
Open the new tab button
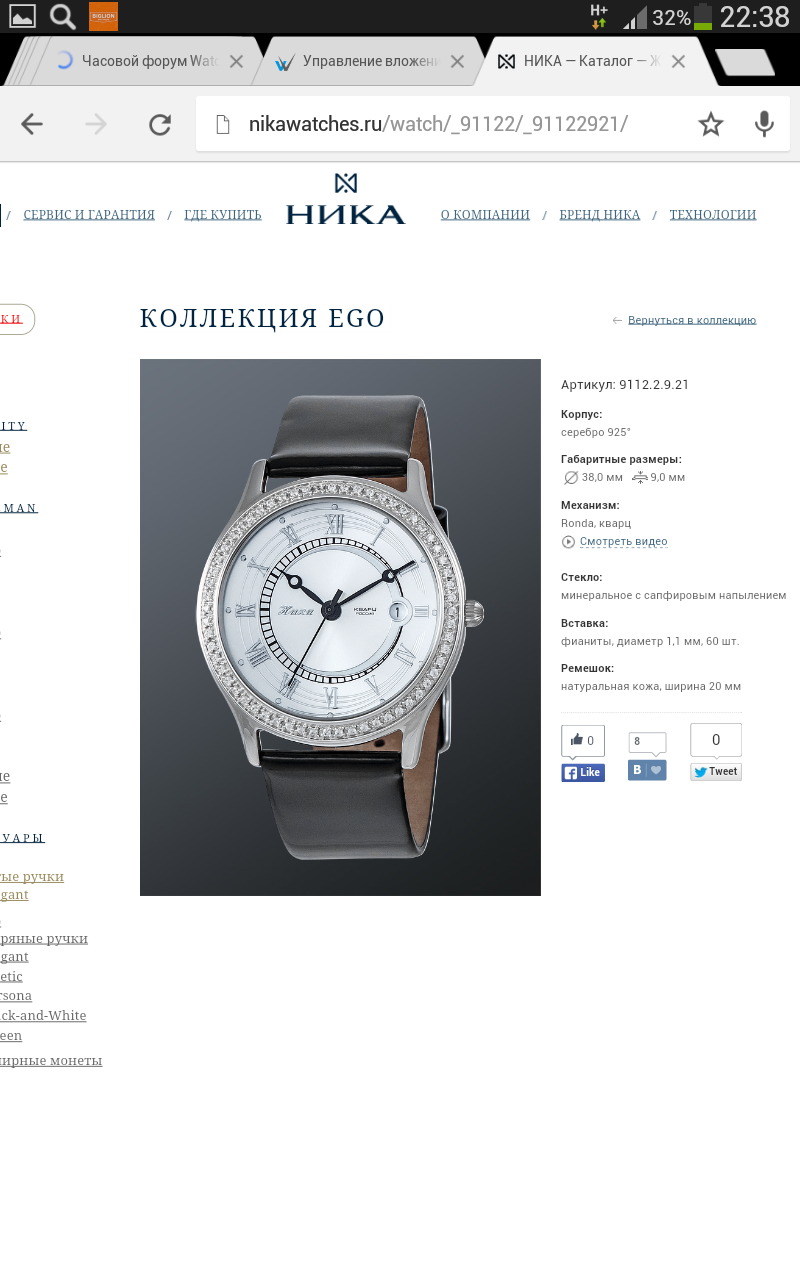746,62
